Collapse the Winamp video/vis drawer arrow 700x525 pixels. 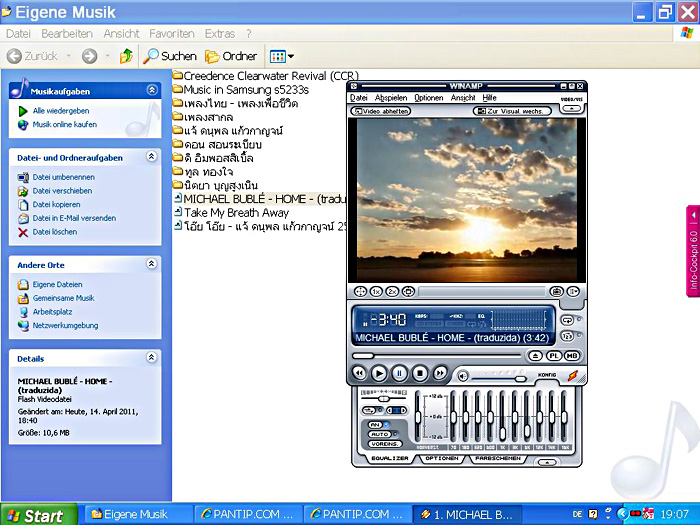(571, 108)
